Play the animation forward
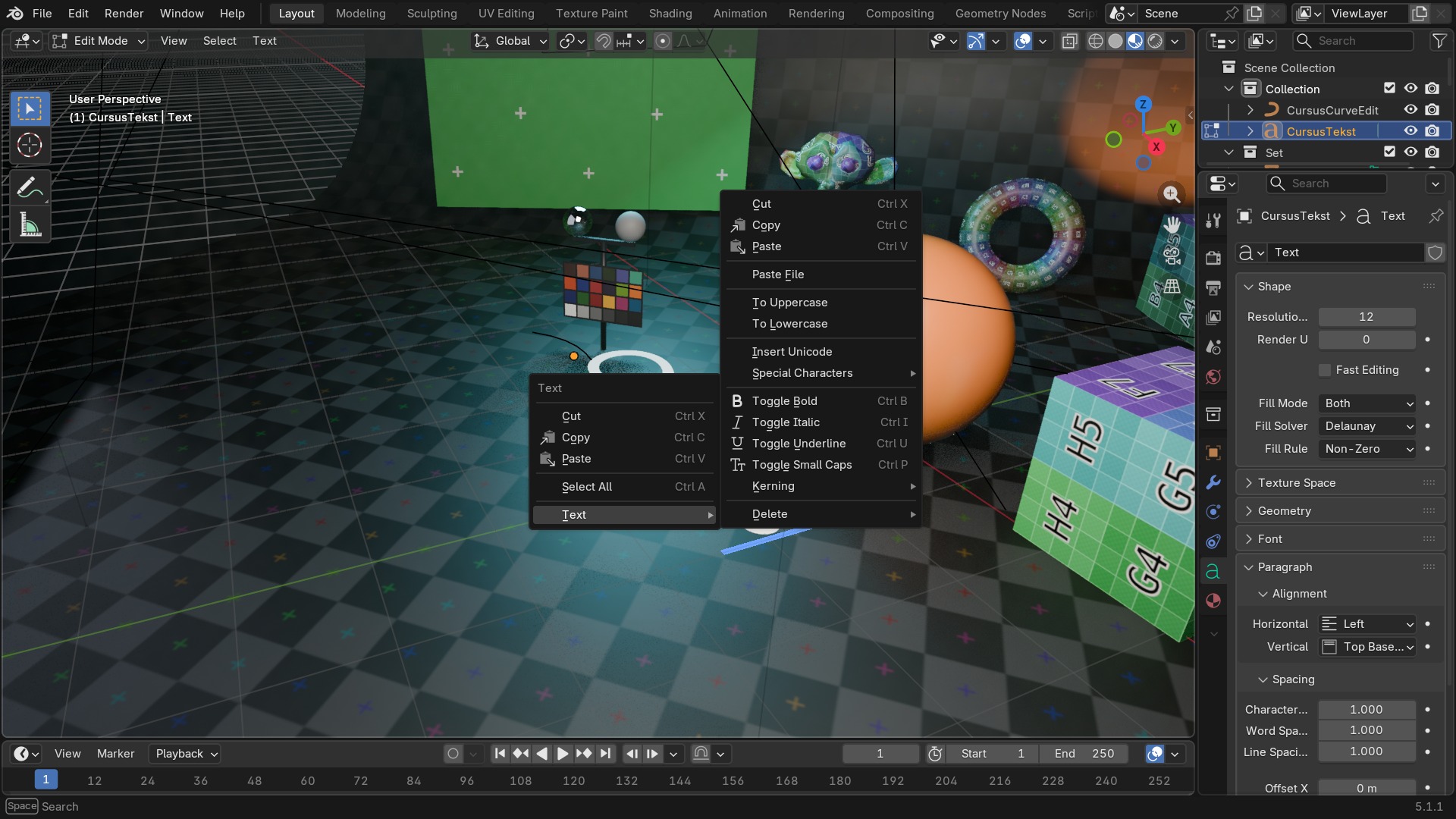This screenshot has width=1456, height=819. click(563, 754)
